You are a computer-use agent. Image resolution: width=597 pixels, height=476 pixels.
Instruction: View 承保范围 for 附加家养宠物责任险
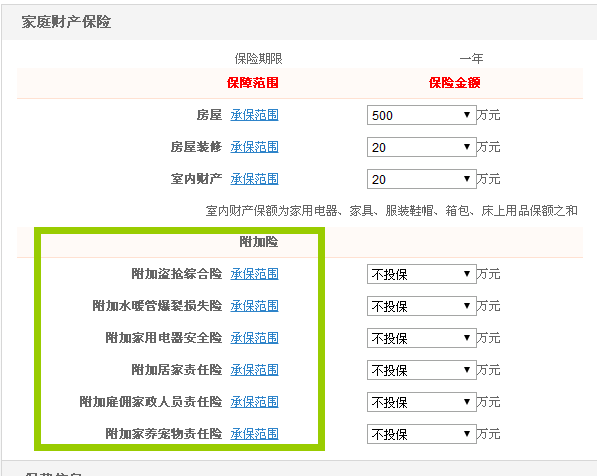254,434
